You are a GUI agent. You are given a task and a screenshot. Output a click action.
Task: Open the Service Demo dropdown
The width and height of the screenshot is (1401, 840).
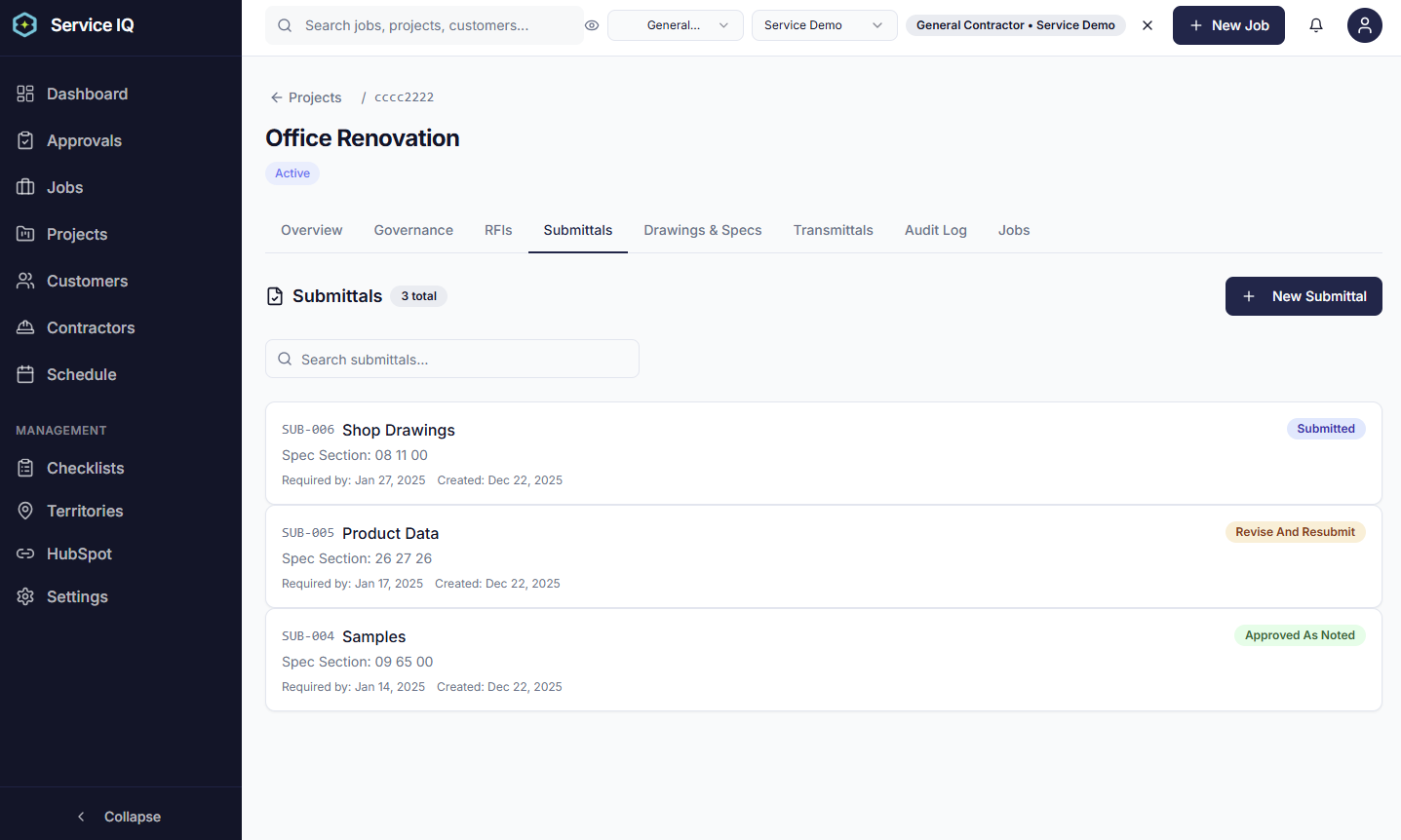click(824, 25)
